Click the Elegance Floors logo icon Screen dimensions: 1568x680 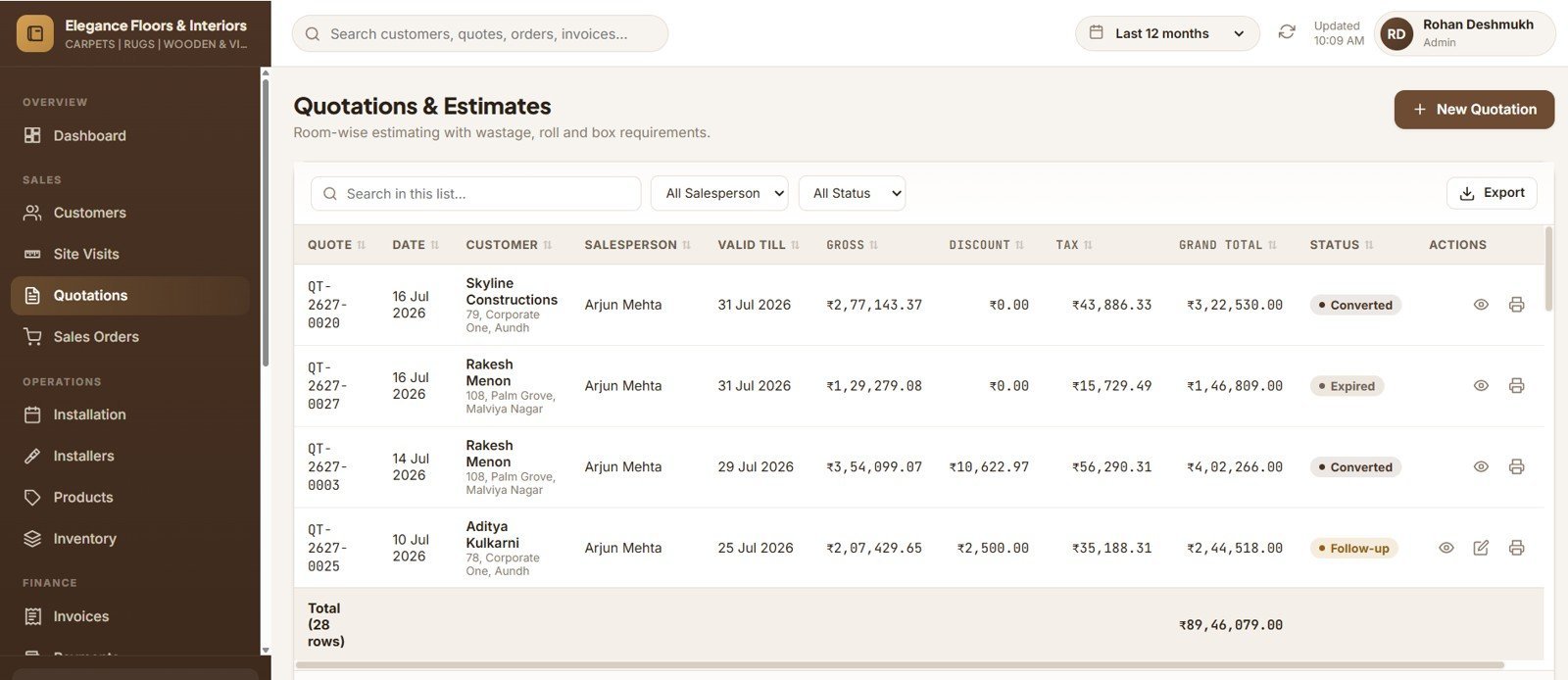click(35, 33)
